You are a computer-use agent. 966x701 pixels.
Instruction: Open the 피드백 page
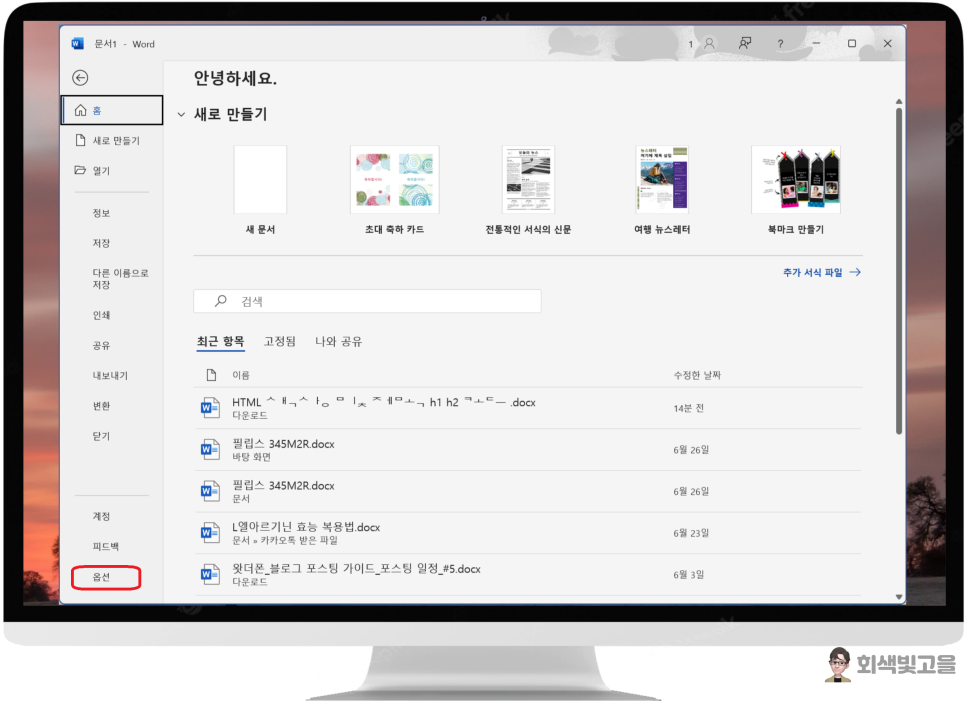coord(105,546)
